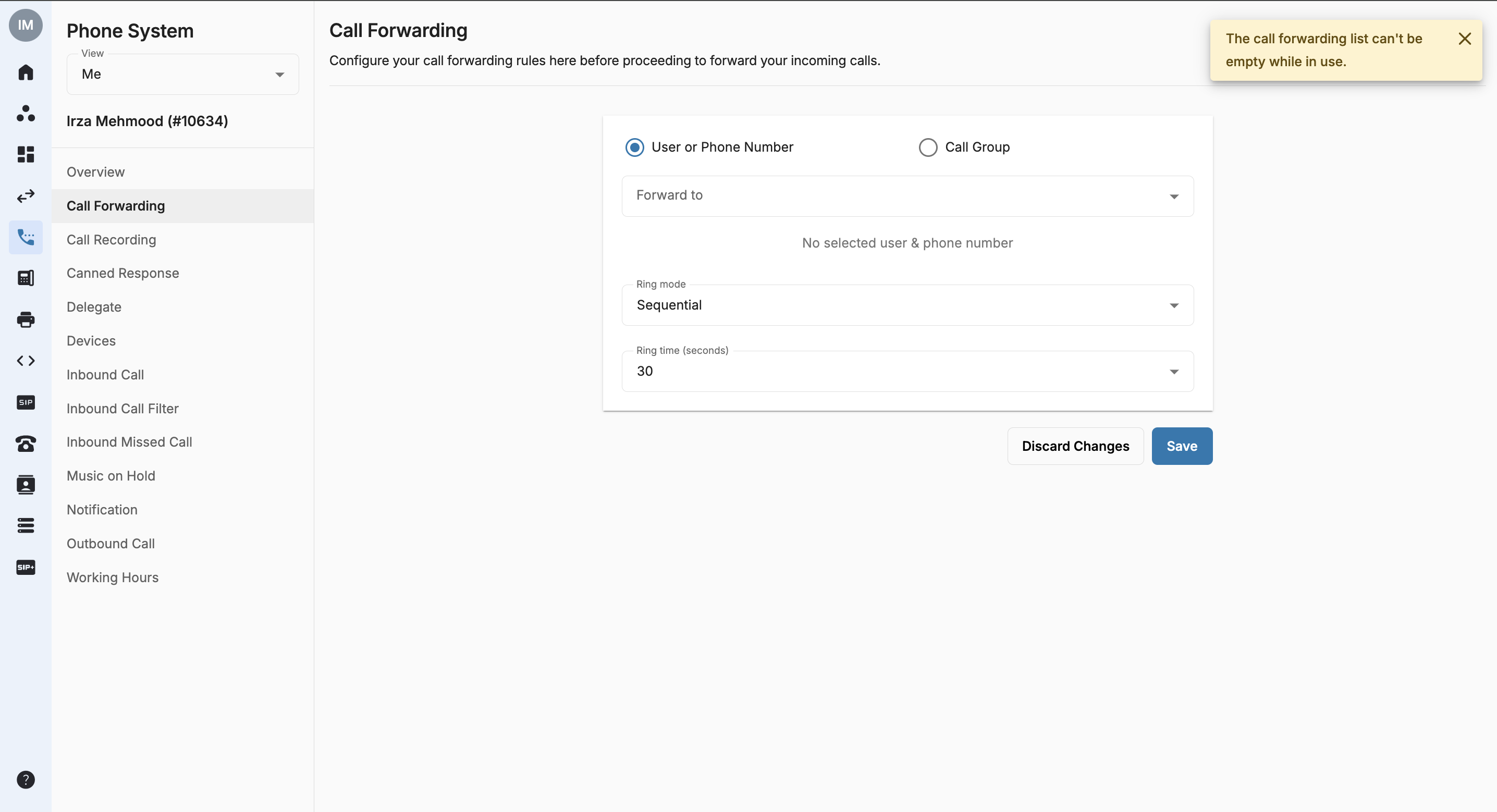Viewport: 1497px width, 812px height.
Task: Open the fax machine icon in sidebar
Action: [x=26, y=278]
